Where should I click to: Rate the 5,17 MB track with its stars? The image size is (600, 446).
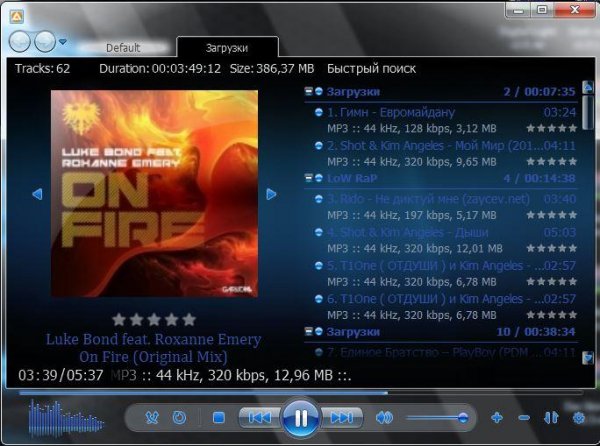click(x=551, y=215)
